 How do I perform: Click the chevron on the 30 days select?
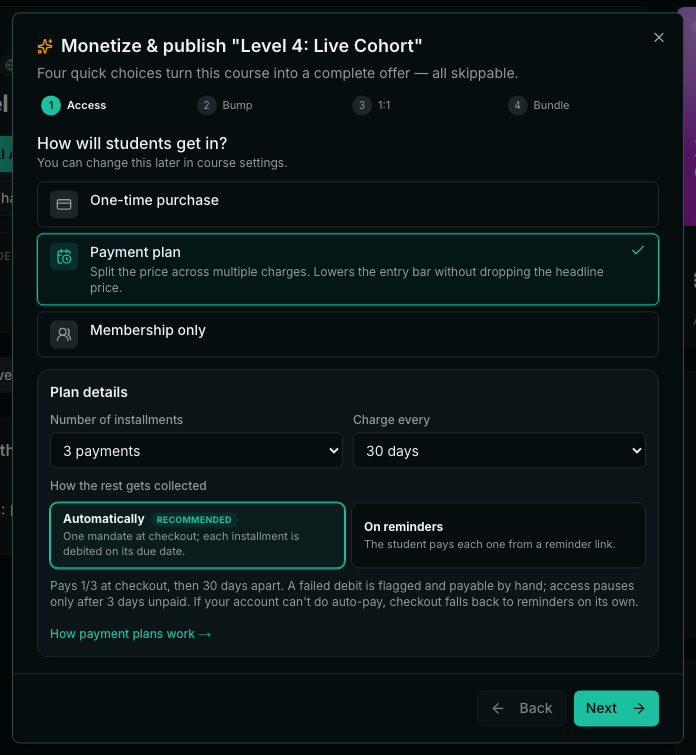click(636, 451)
